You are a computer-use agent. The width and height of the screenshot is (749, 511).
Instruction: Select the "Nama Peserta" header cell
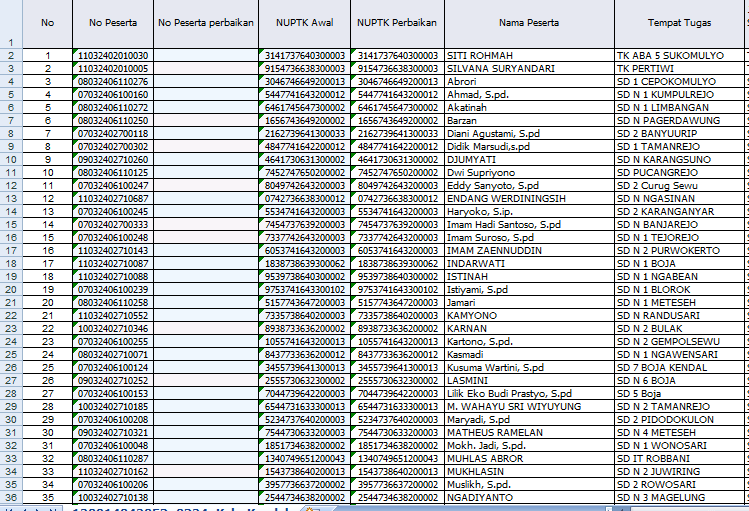coord(529,23)
